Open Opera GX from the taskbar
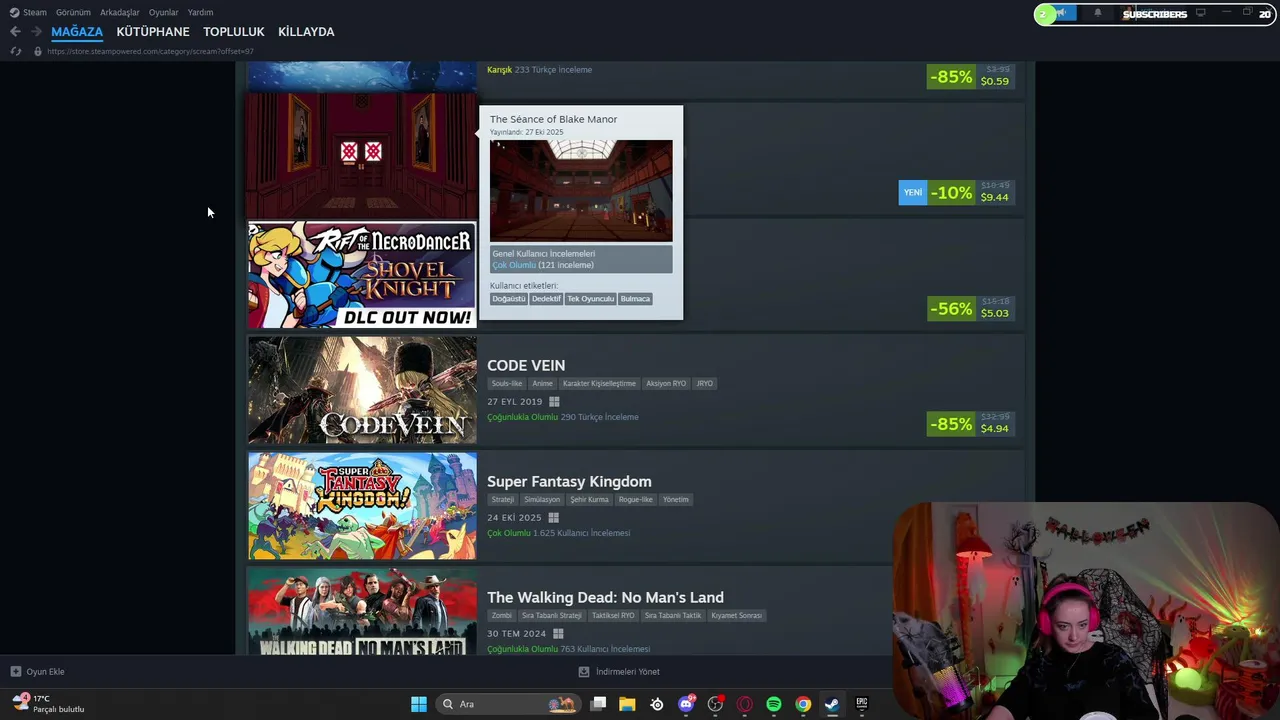This screenshot has width=1280, height=720. 744,704
